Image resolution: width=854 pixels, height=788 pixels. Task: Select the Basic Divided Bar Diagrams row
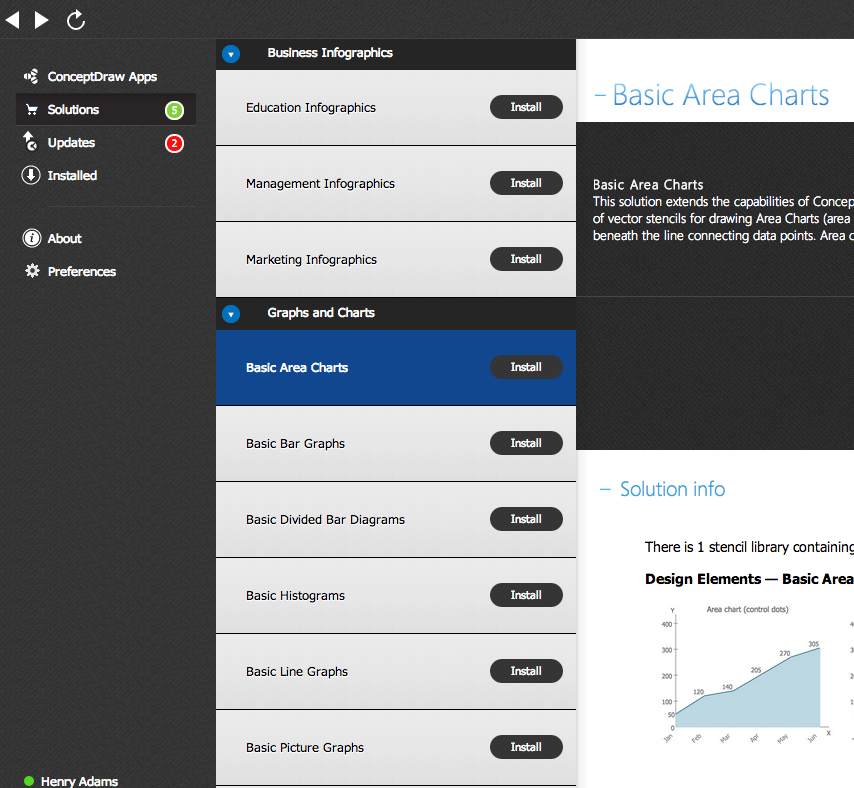pyautogui.click(x=396, y=520)
